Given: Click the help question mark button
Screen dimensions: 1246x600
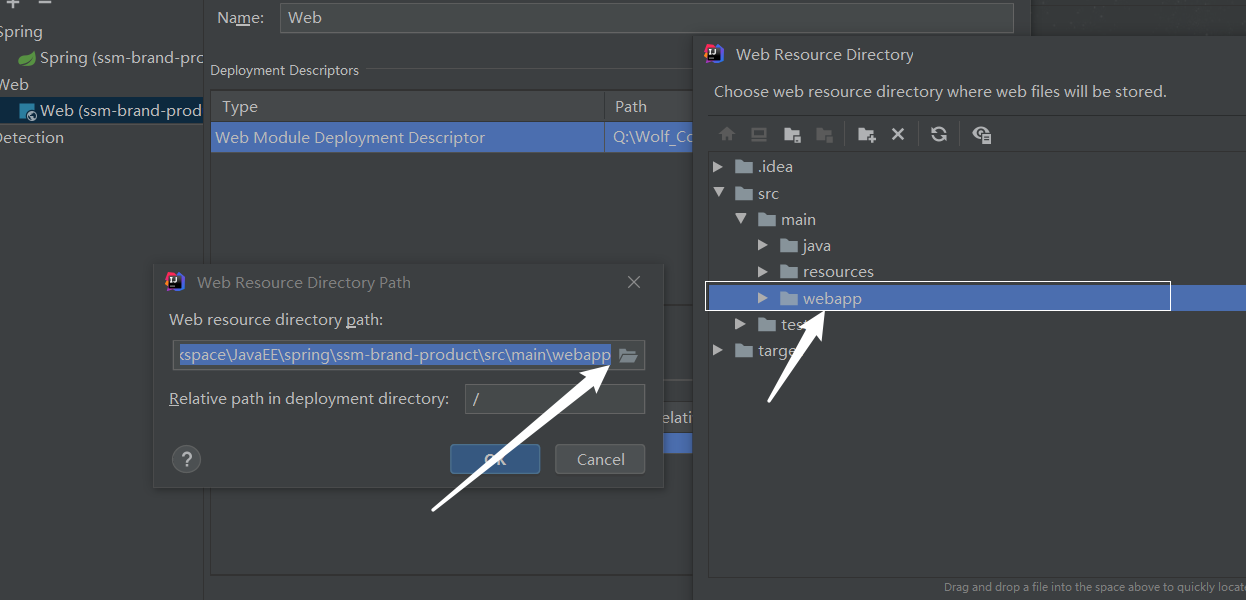Looking at the screenshot, I should click(186, 459).
